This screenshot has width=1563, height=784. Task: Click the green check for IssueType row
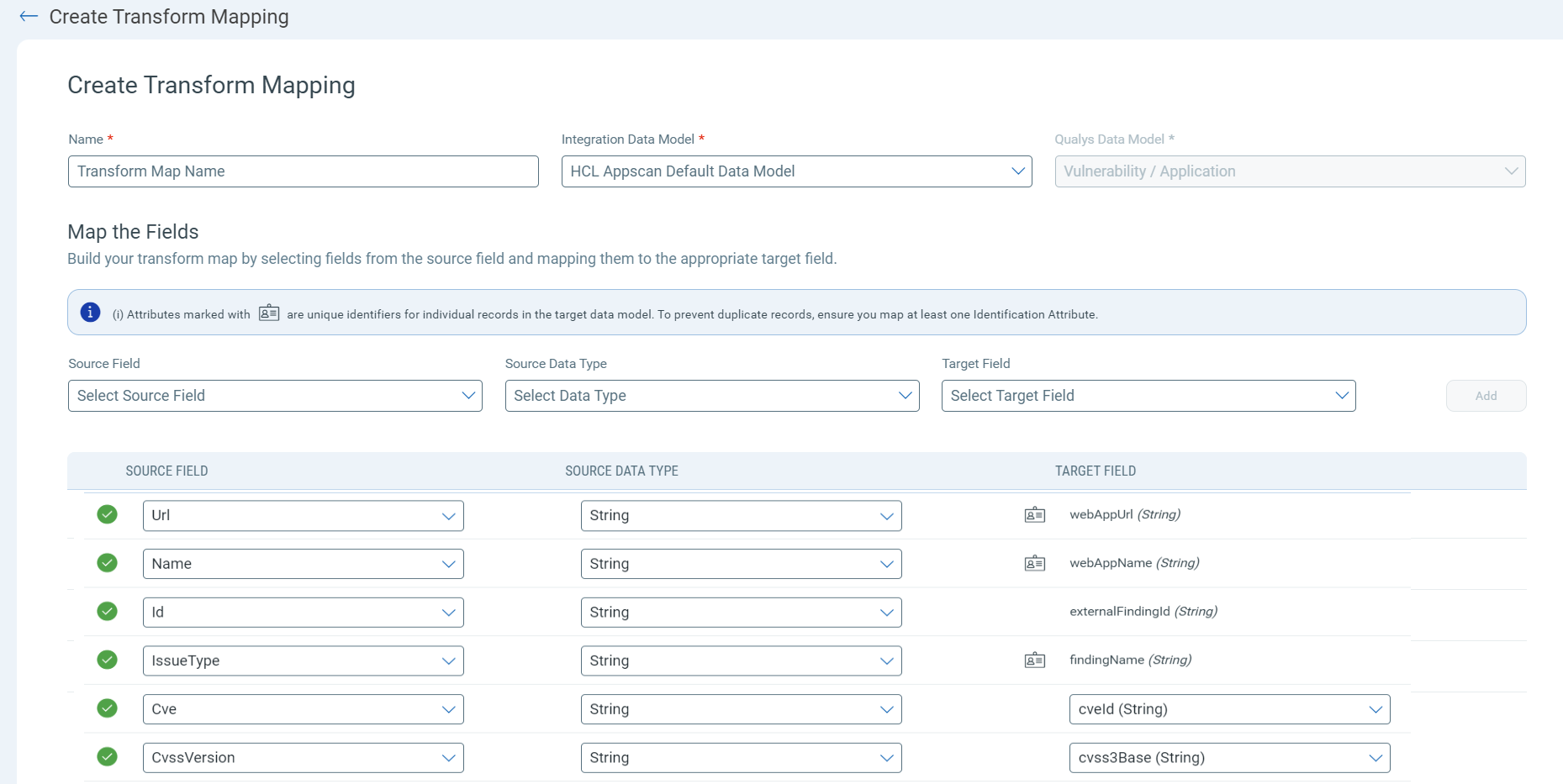(x=107, y=660)
